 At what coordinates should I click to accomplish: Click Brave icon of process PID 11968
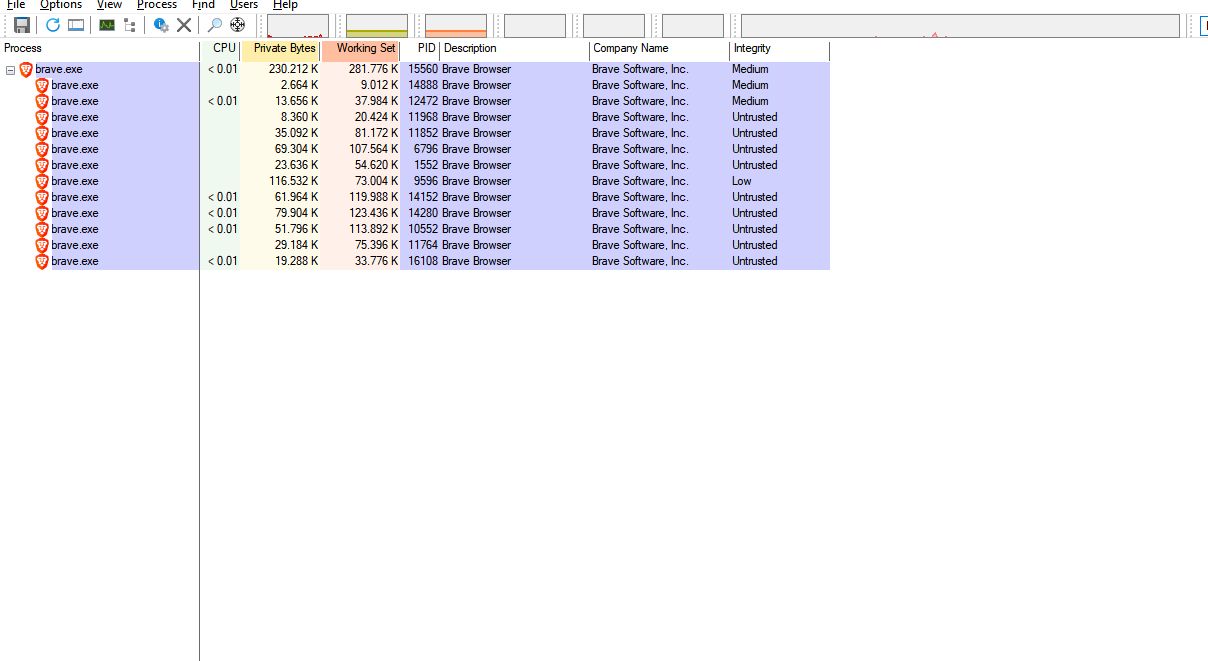[42, 117]
